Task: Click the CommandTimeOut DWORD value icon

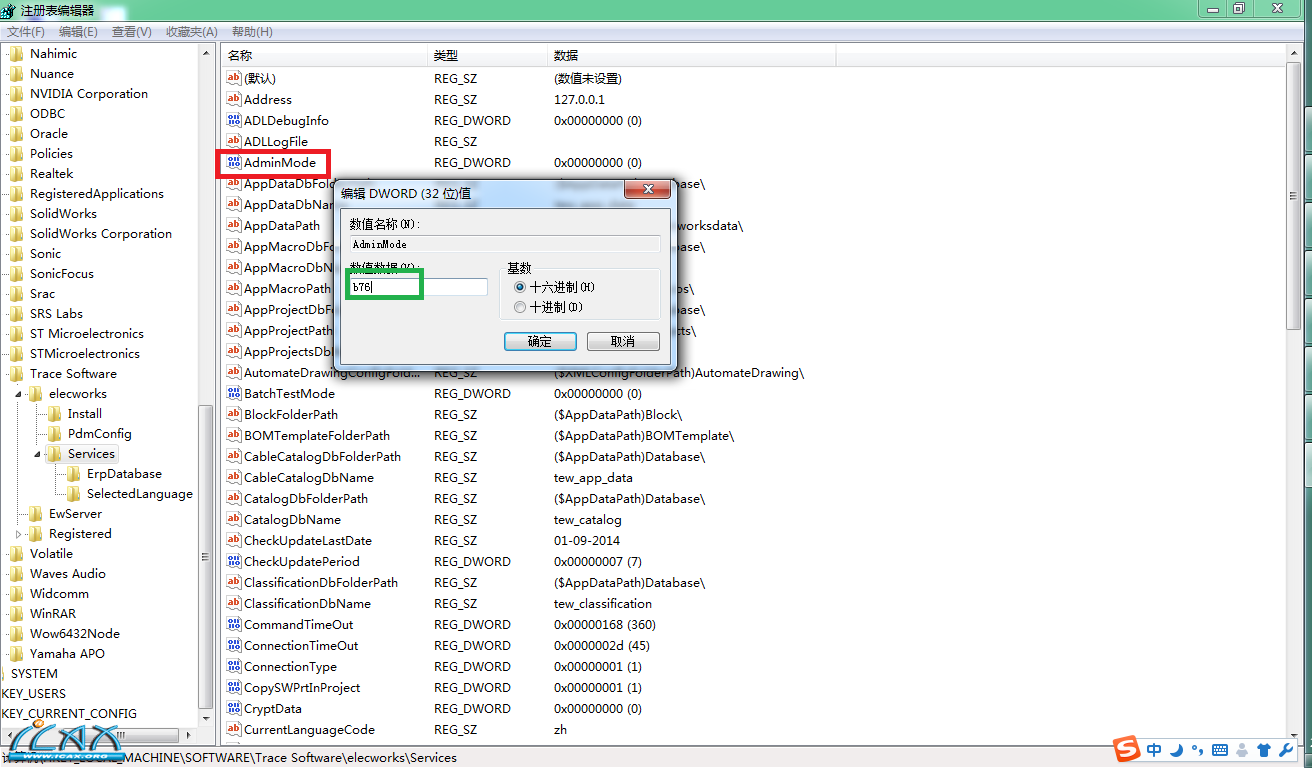Action: point(234,624)
